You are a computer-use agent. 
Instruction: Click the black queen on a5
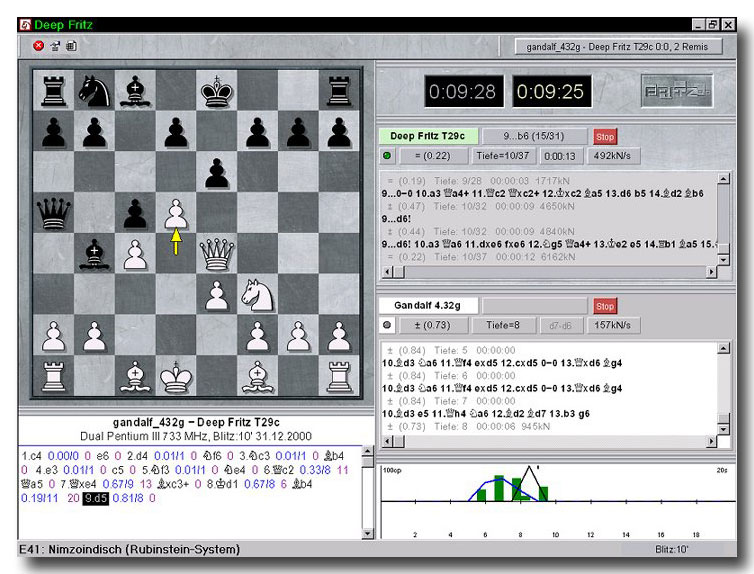(x=53, y=213)
